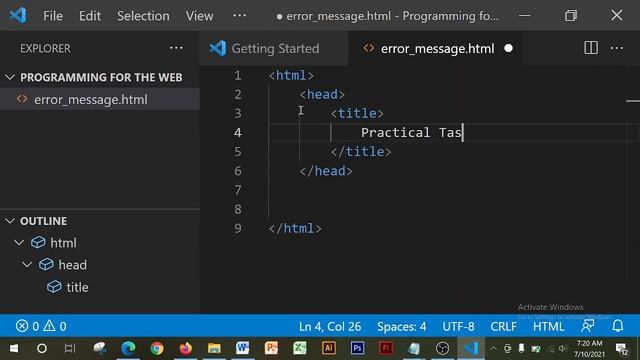
Task: Click the </head> closing tag on line 6
Action: (326, 171)
